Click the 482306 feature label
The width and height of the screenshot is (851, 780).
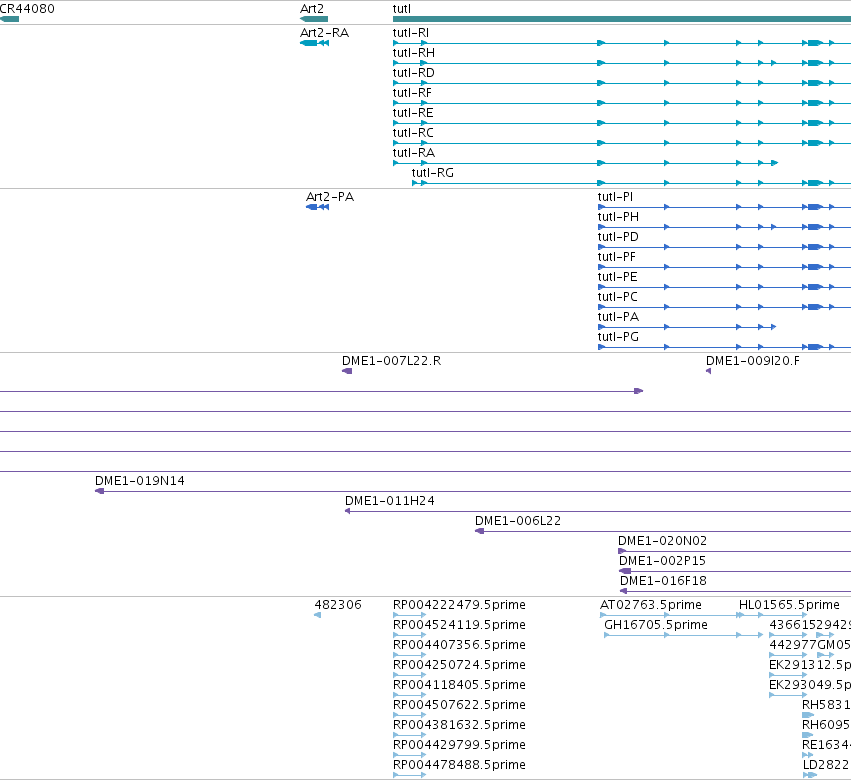[338, 605]
